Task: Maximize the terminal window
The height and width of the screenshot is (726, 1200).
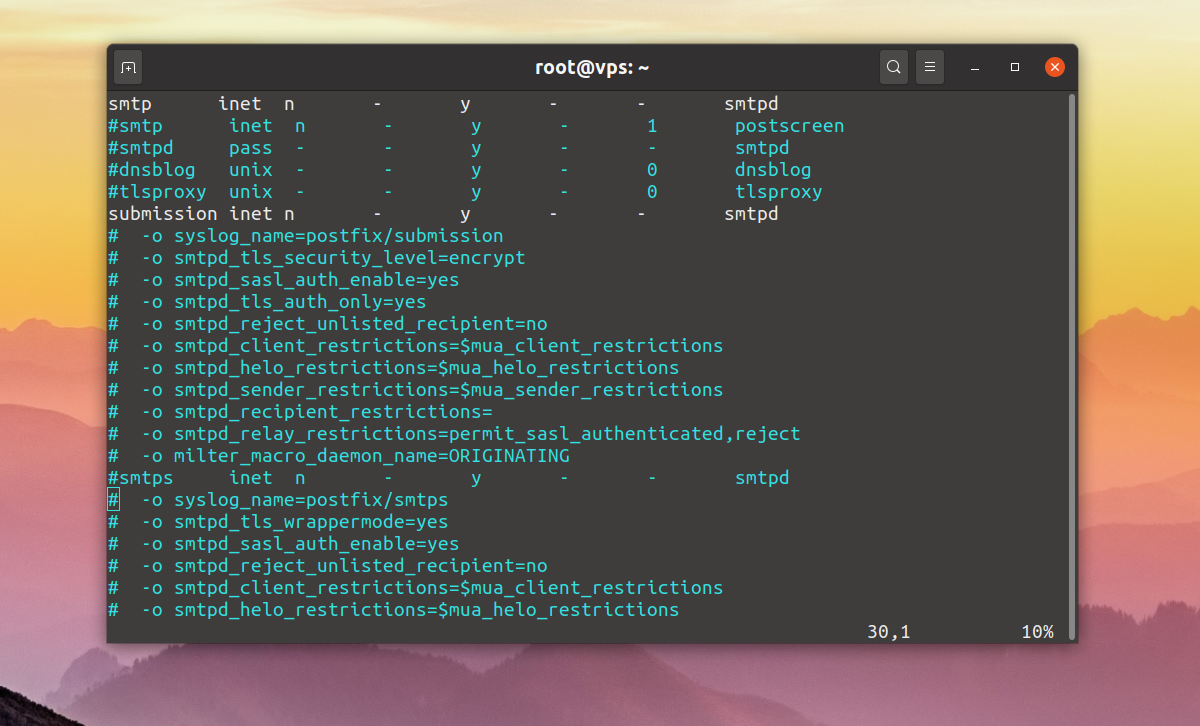Action: pos(1015,67)
